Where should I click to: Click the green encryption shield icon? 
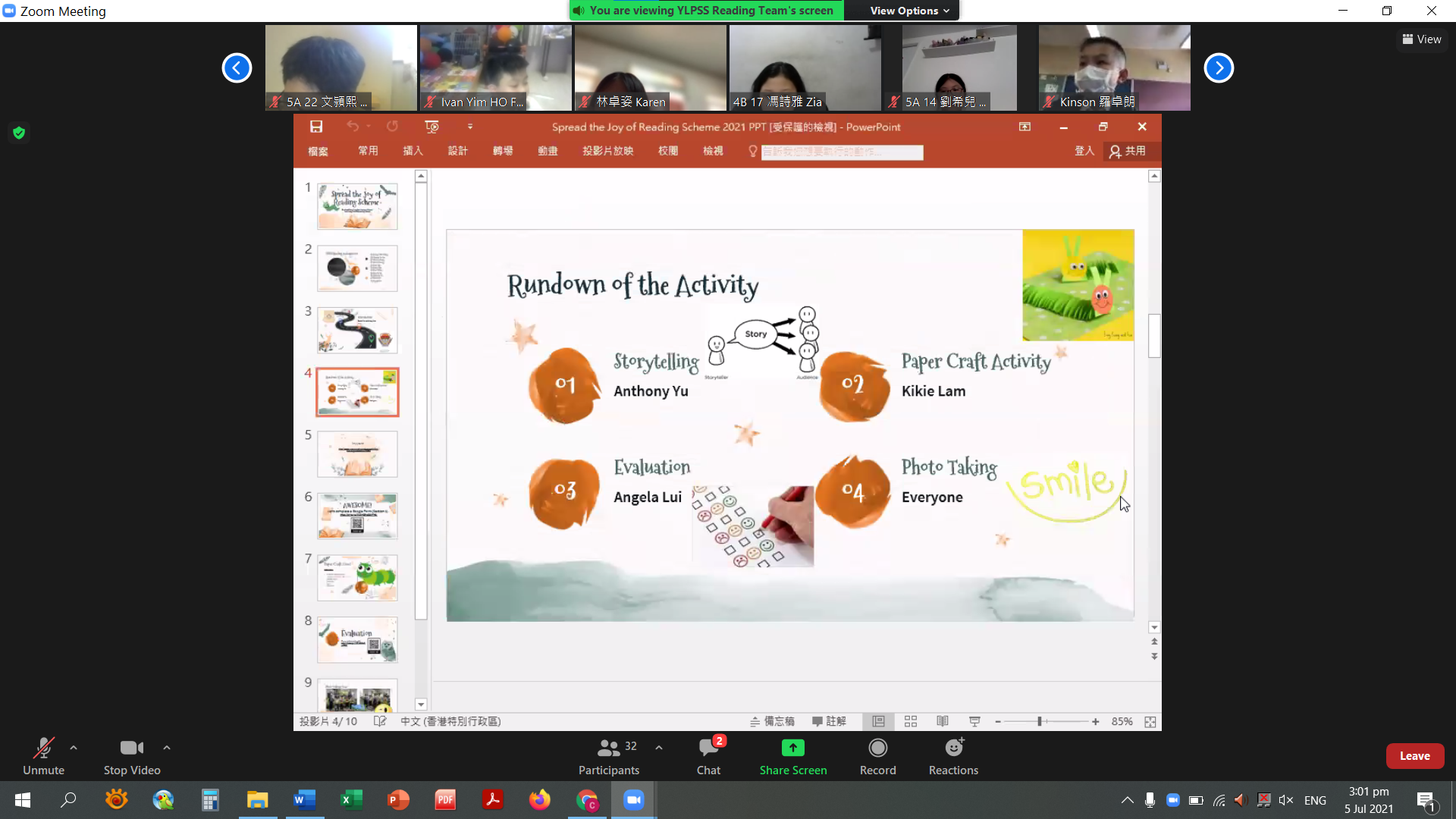point(20,133)
